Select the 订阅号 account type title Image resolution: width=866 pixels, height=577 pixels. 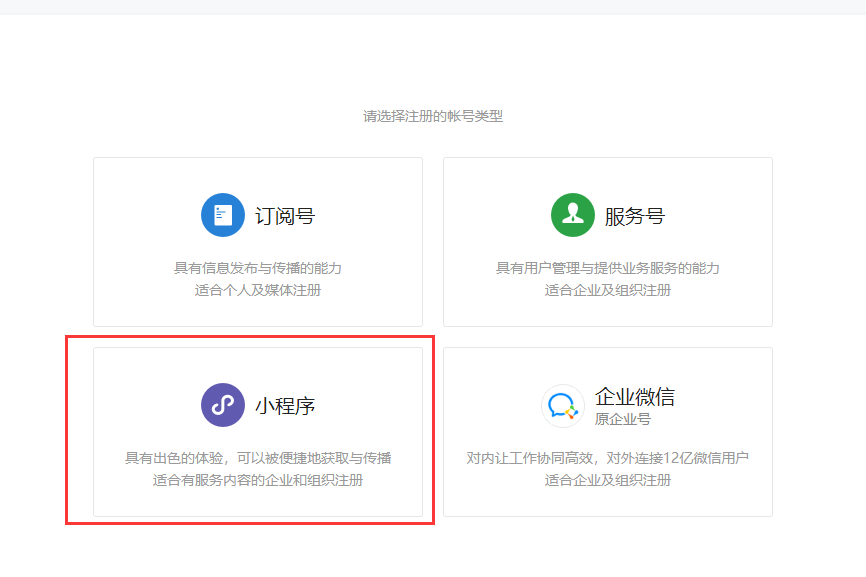click(x=285, y=216)
